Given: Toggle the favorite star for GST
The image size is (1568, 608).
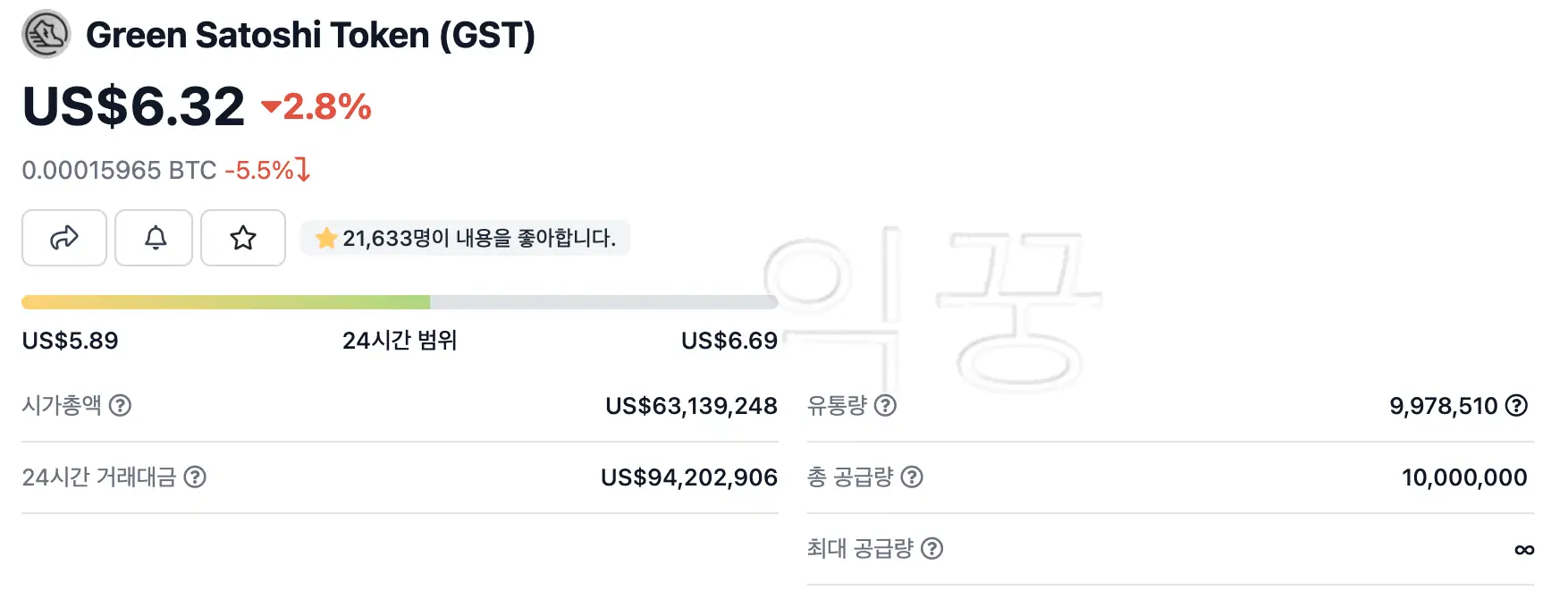Looking at the screenshot, I should [x=242, y=238].
